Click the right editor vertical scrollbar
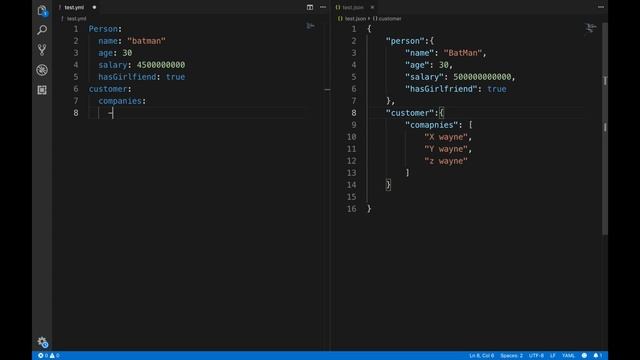Viewport: 640px width, 360px height. pyautogui.click(x=605, y=129)
